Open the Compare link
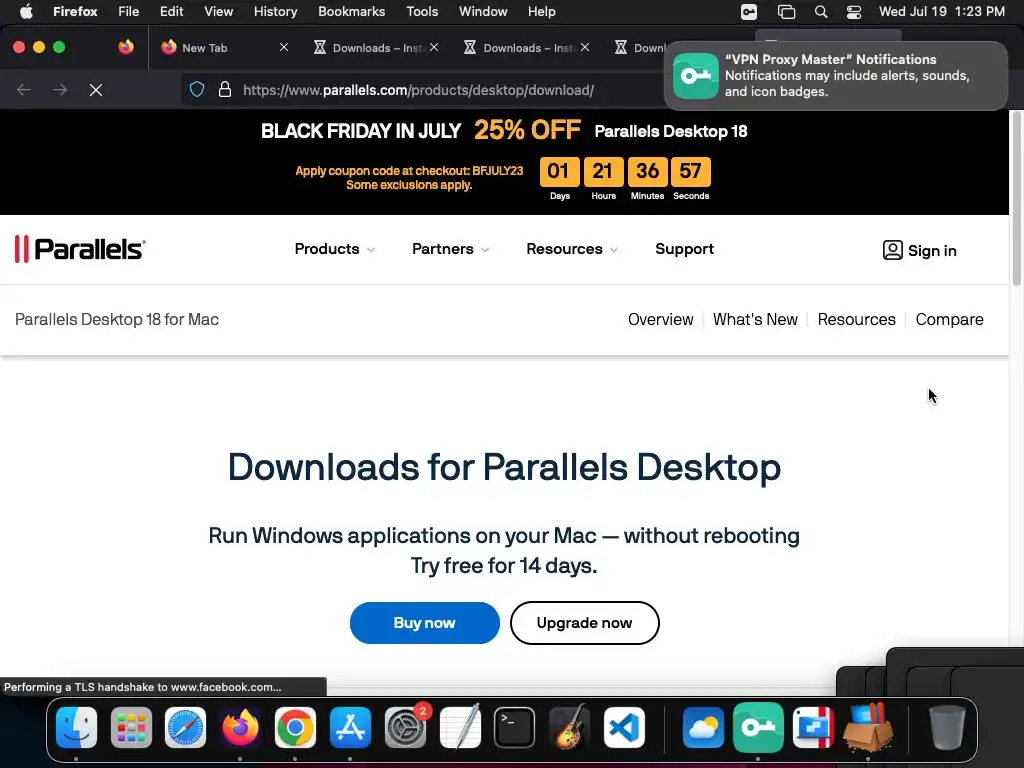 949,319
